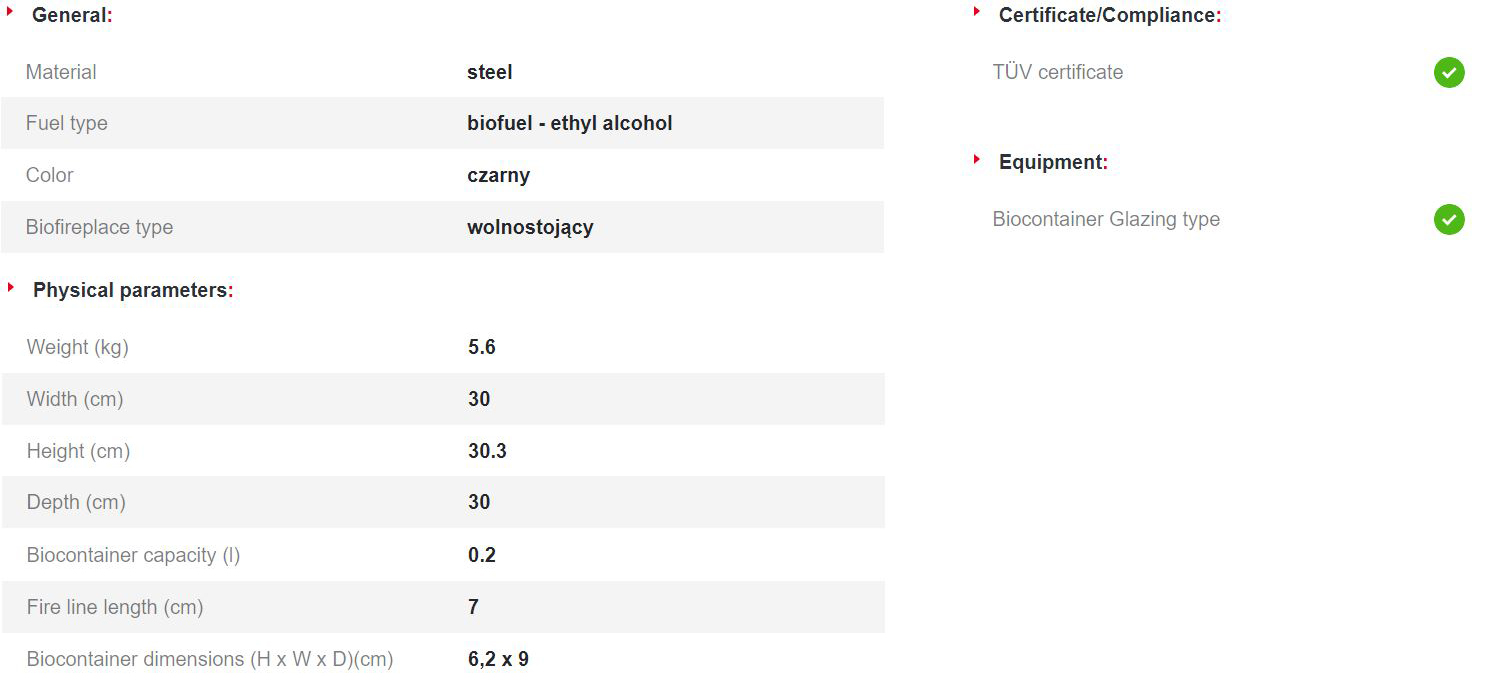Click the green TÜV certificate checkmark icon
The height and width of the screenshot is (697, 1492).
(1449, 72)
